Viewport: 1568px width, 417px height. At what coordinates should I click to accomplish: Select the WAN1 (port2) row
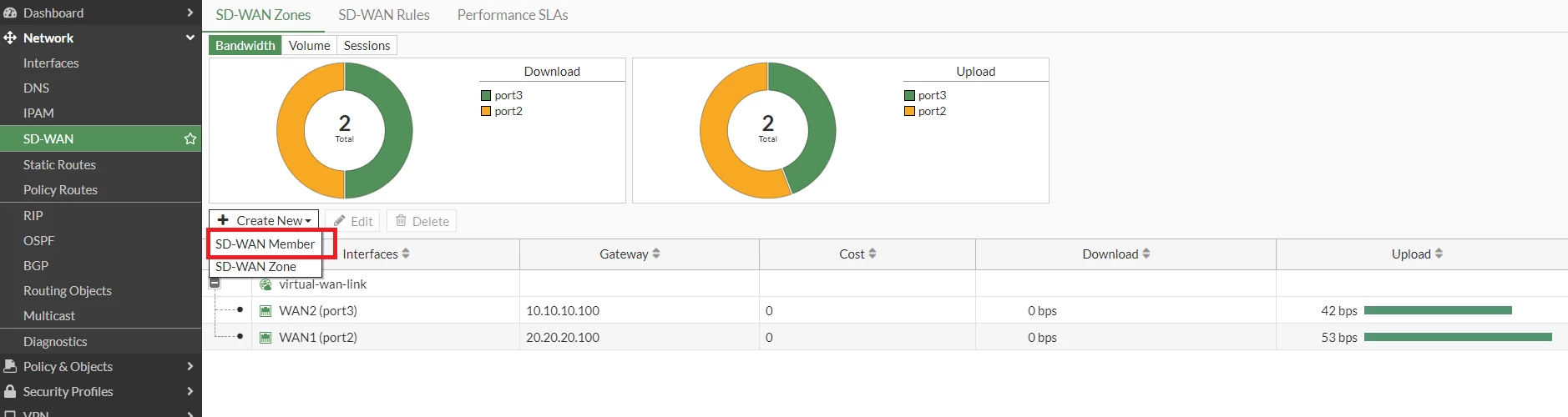885,337
